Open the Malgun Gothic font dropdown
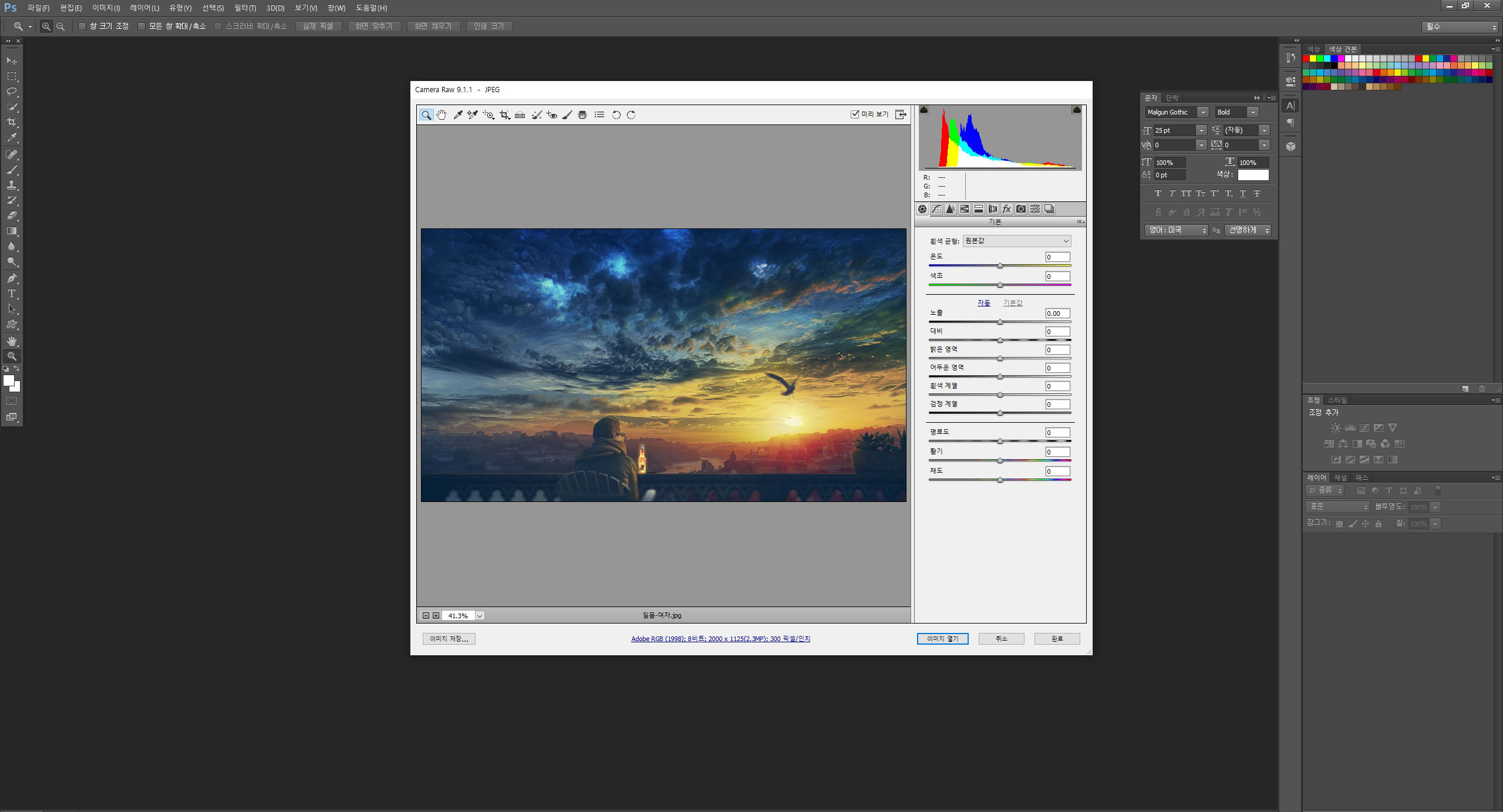 point(1203,112)
